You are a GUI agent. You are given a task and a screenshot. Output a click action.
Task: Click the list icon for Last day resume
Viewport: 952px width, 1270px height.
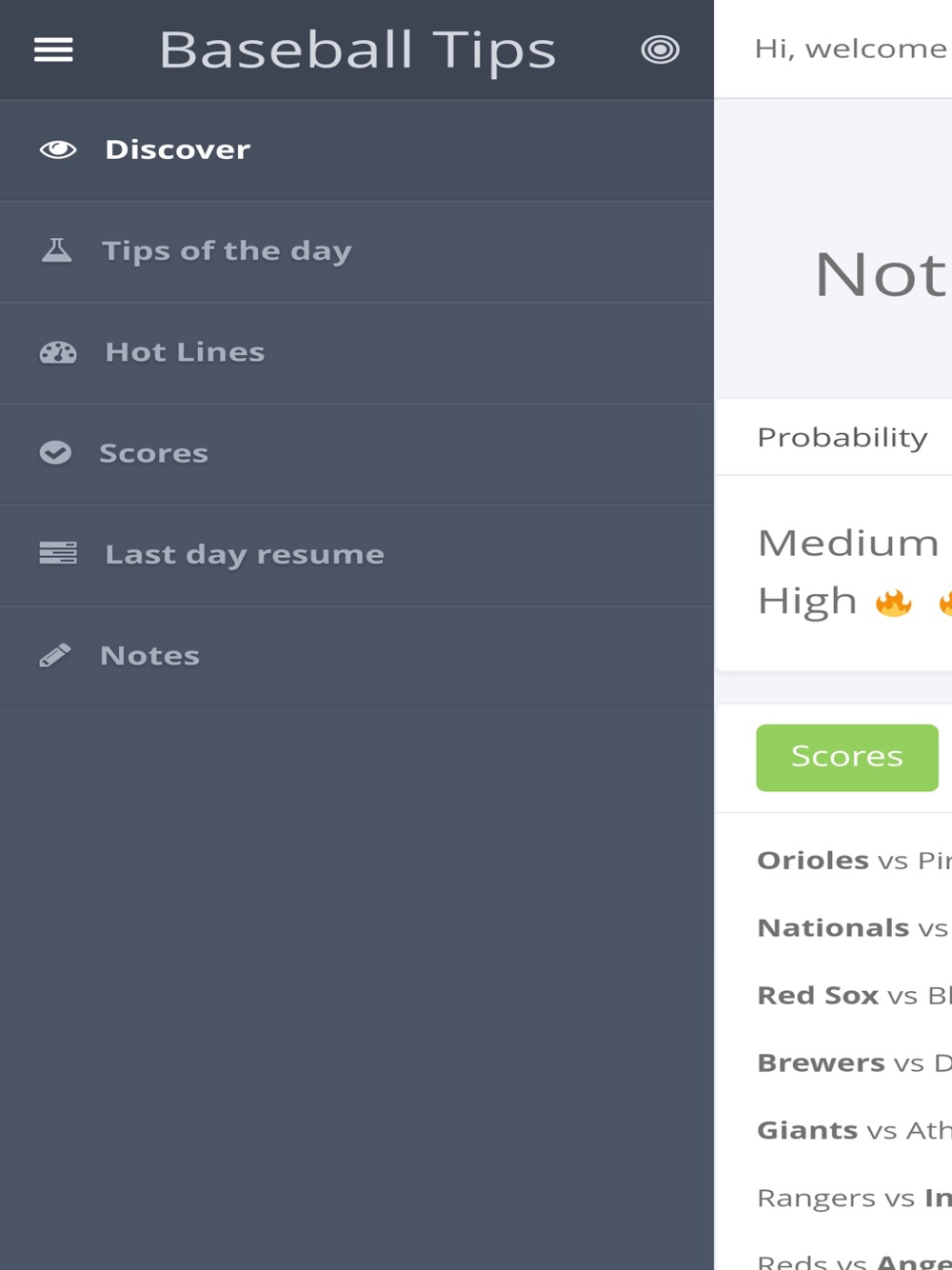coord(58,553)
